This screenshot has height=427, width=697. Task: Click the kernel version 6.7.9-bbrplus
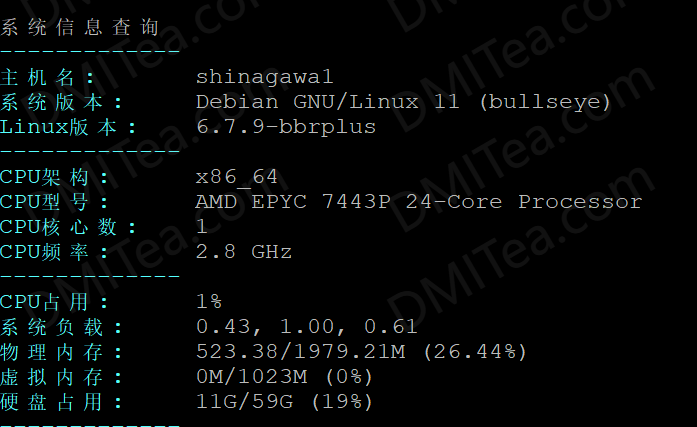[286, 128]
